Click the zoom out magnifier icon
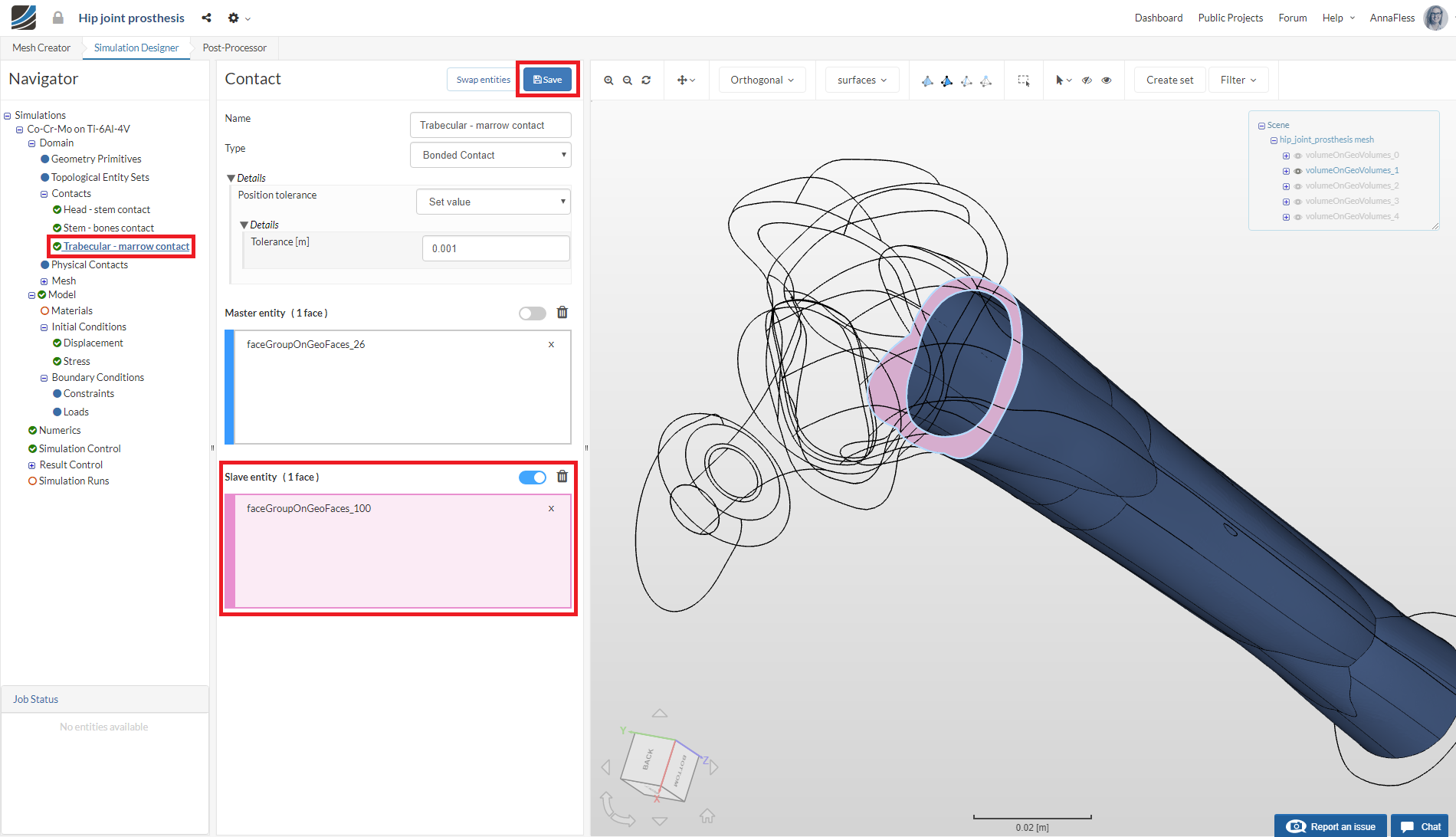Screen dimensions: 1456x837 (x=628, y=80)
